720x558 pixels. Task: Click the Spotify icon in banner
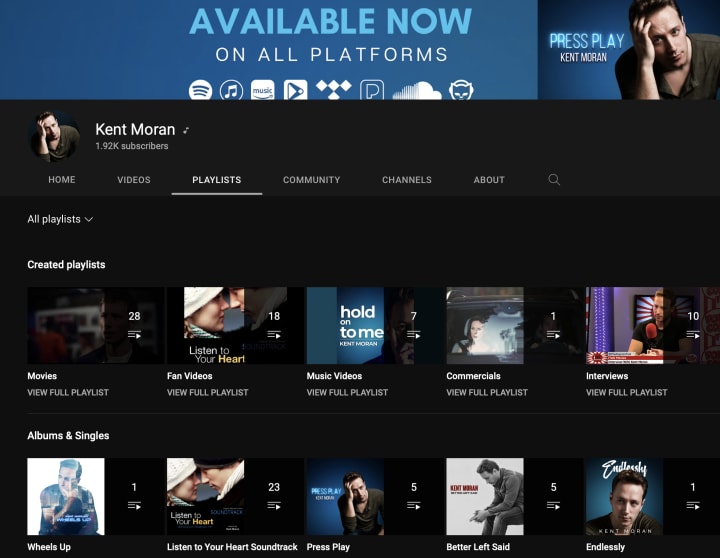tap(201, 90)
